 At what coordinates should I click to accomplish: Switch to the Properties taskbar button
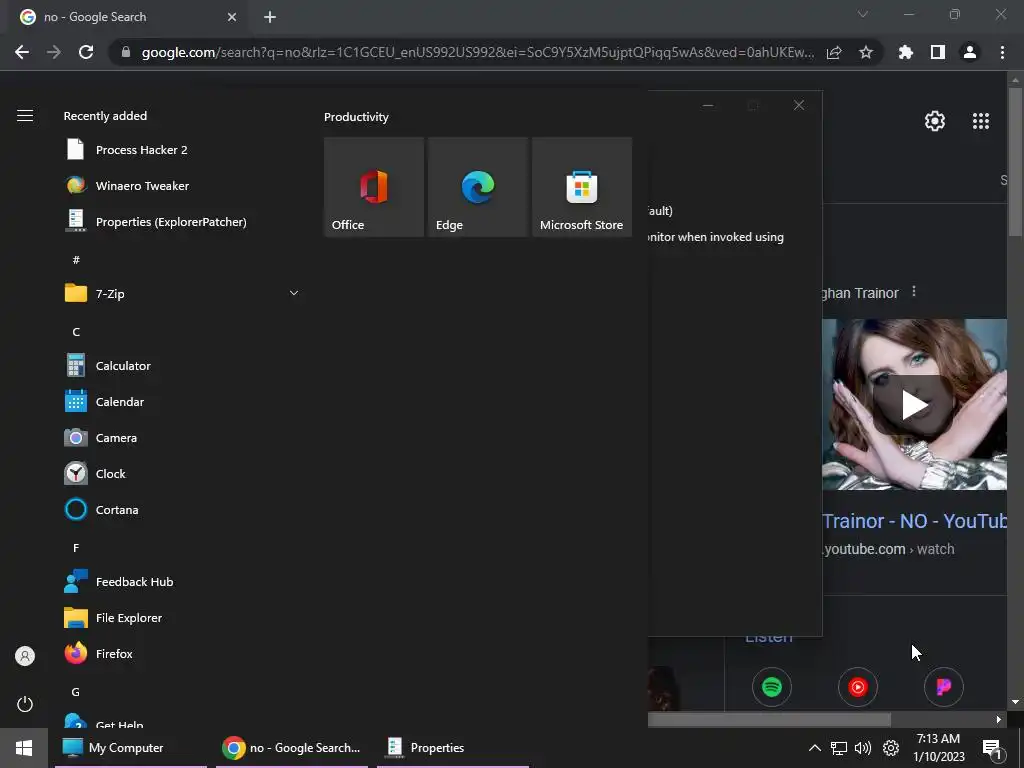point(453,748)
